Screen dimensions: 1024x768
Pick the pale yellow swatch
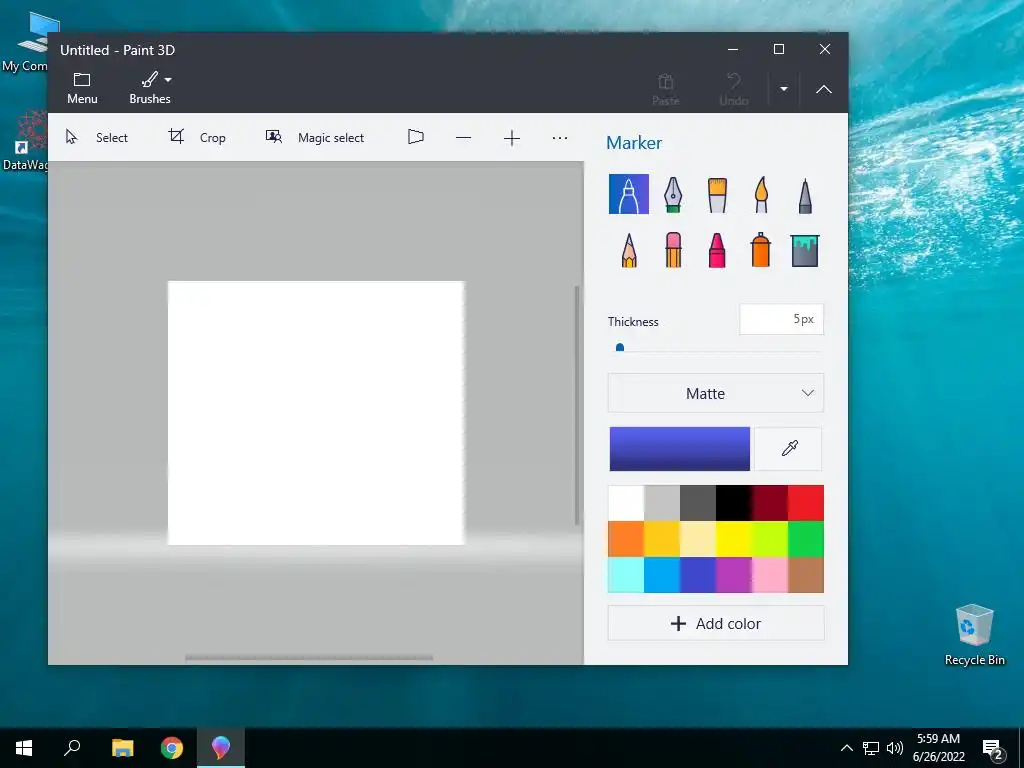[x=697, y=539]
